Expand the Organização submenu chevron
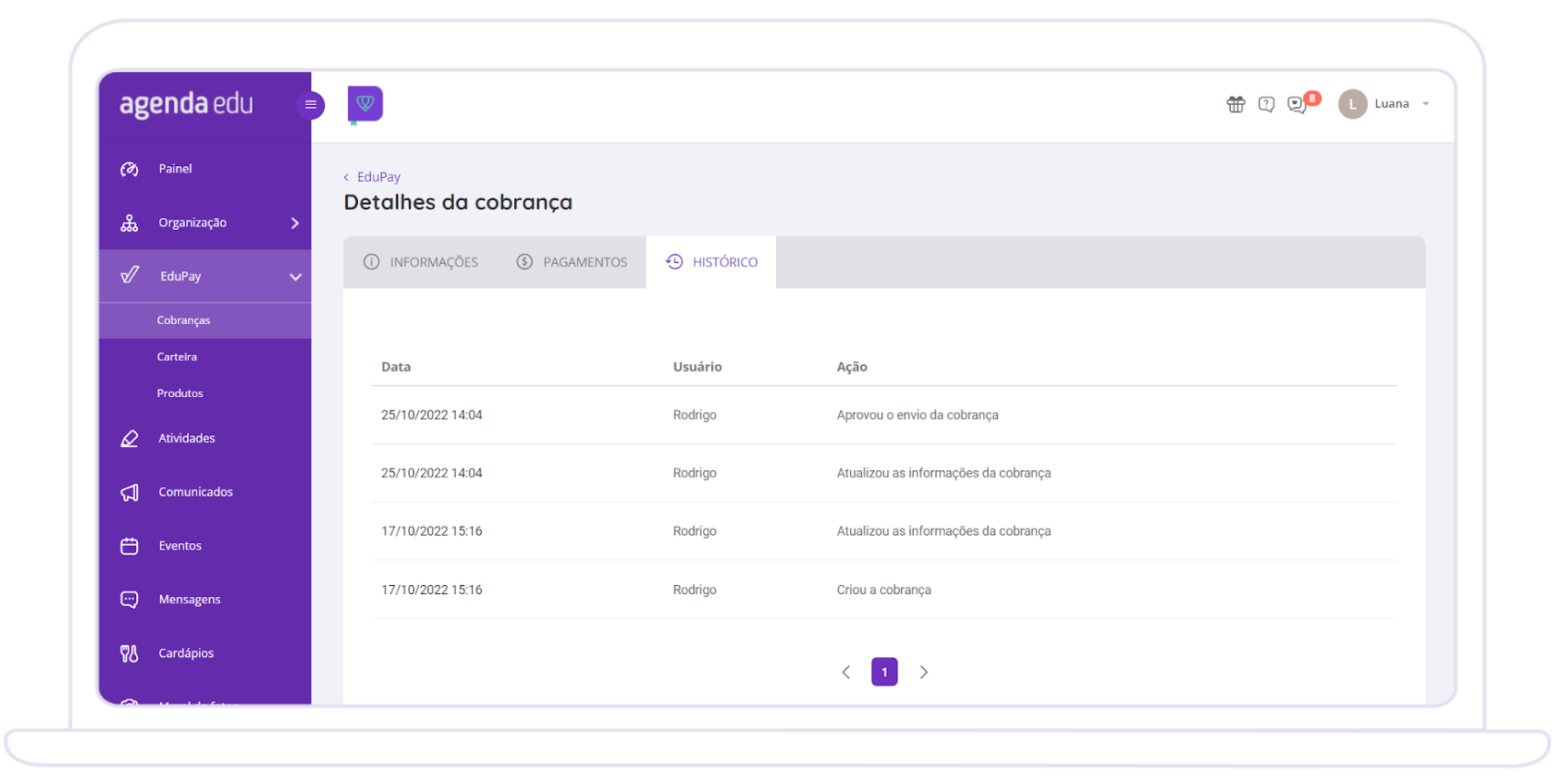Viewport: 1564px width, 784px height. tap(294, 223)
